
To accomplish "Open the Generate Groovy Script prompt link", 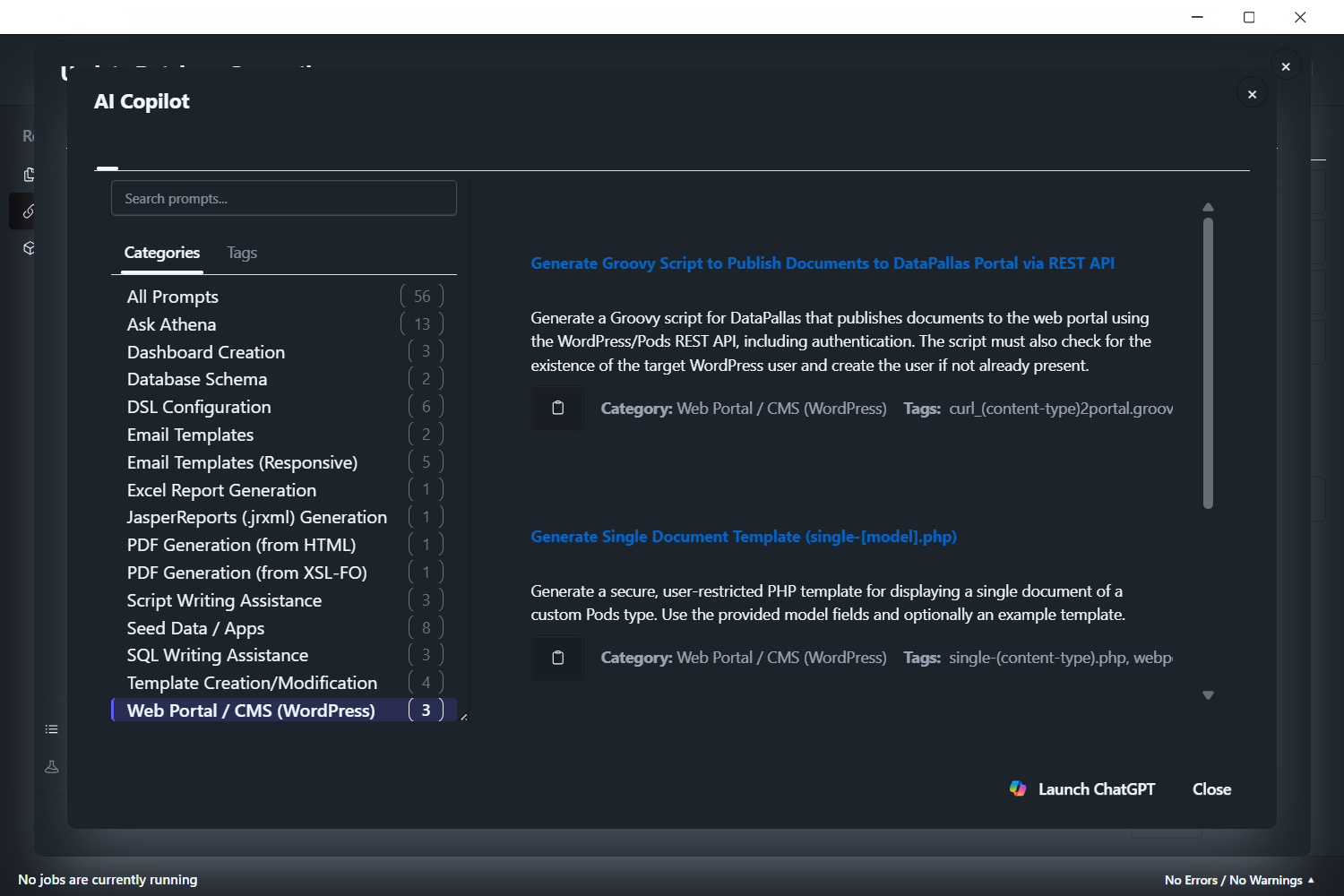I will (823, 263).
